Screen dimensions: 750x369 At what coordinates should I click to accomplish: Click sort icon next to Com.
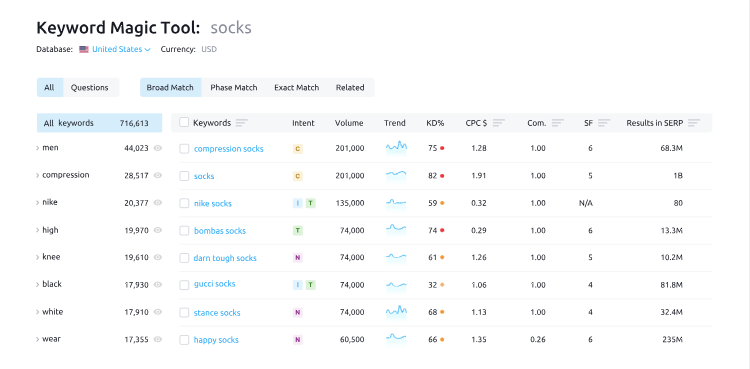pyautogui.click(x=558, y=123)
